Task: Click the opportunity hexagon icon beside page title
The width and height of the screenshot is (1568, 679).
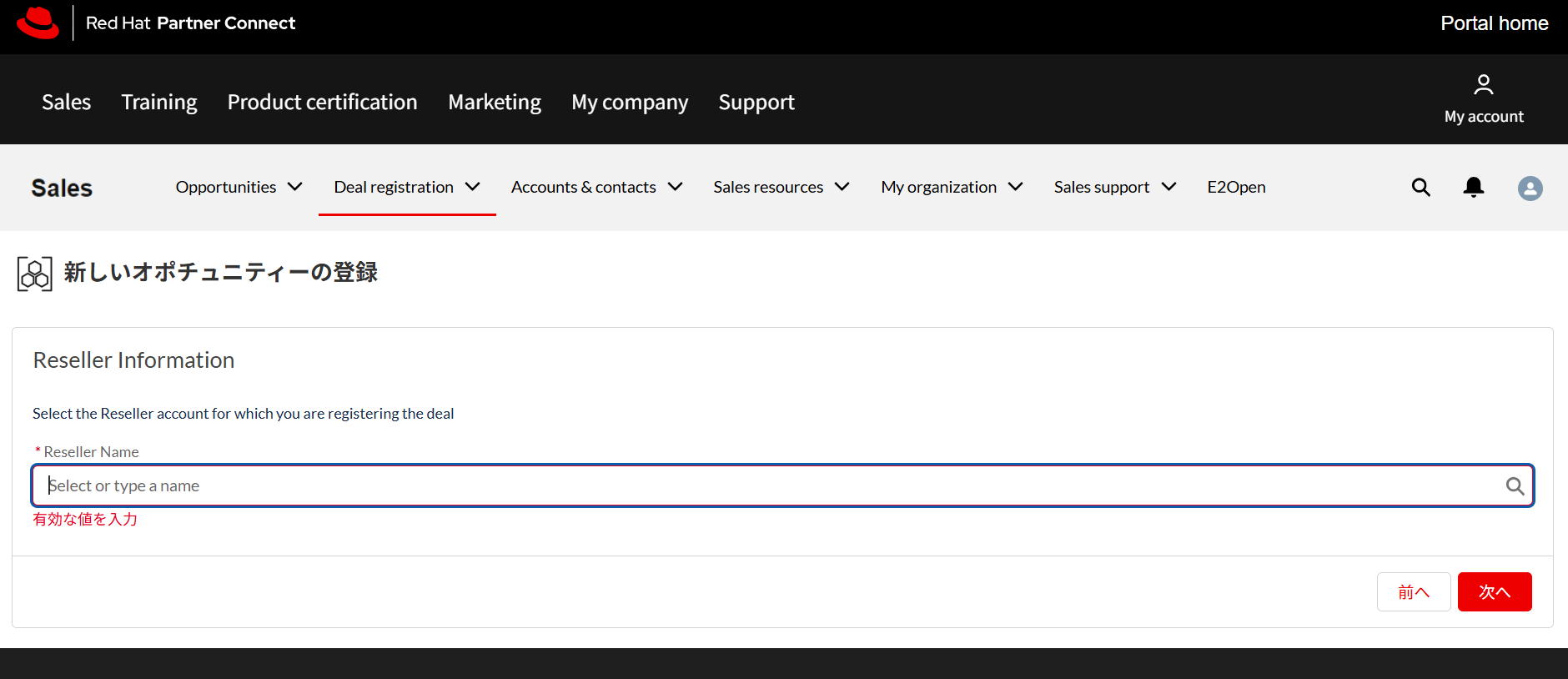Action: click(35, 274)
